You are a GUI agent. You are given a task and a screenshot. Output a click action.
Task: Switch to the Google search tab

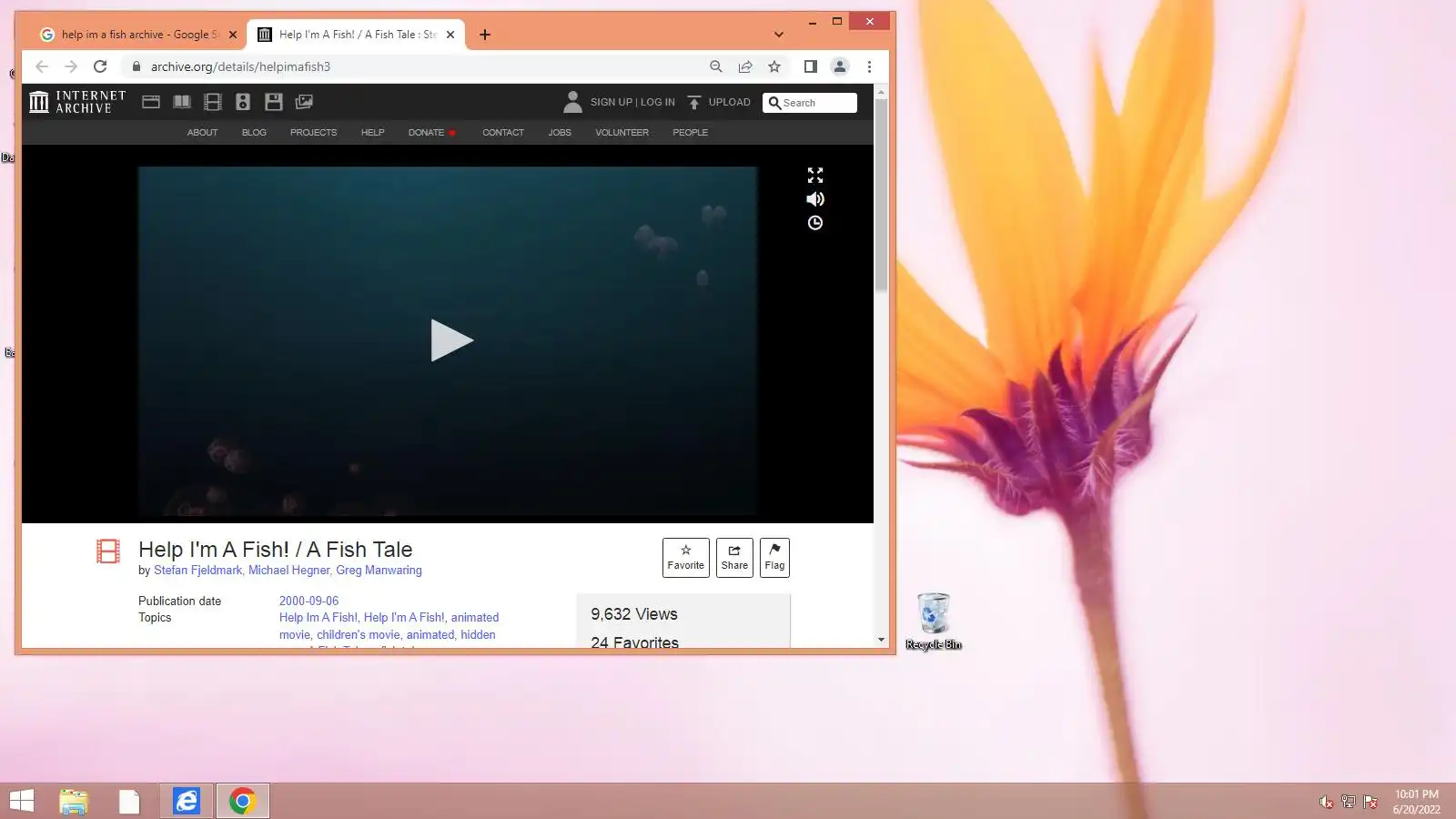(x=138, y=35)
